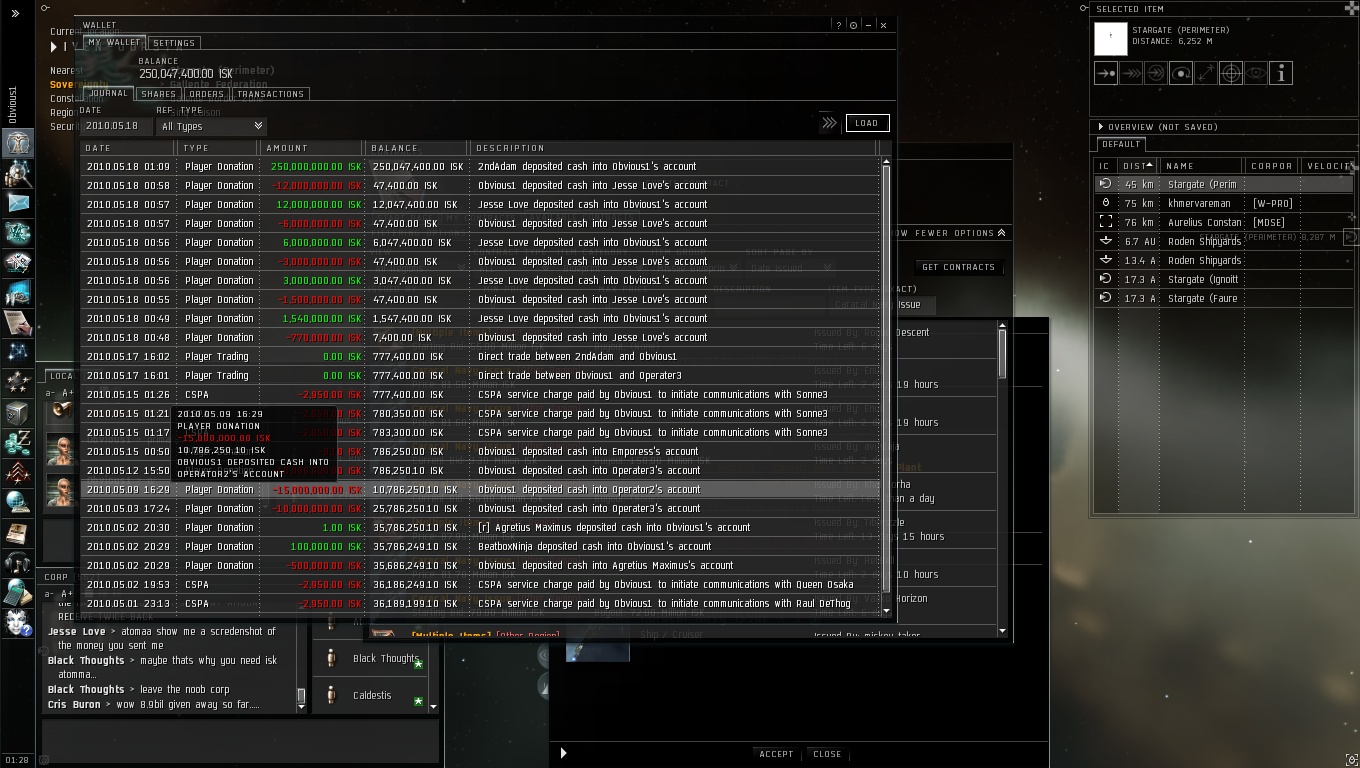Switch to the wallet Settings tab
Image resolution: width=1360 pixels, height=768 pixels.
[174, 43]
